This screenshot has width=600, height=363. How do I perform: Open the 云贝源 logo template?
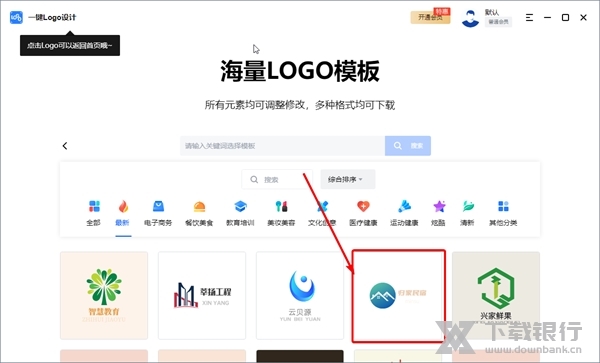[x=300, y=295]
